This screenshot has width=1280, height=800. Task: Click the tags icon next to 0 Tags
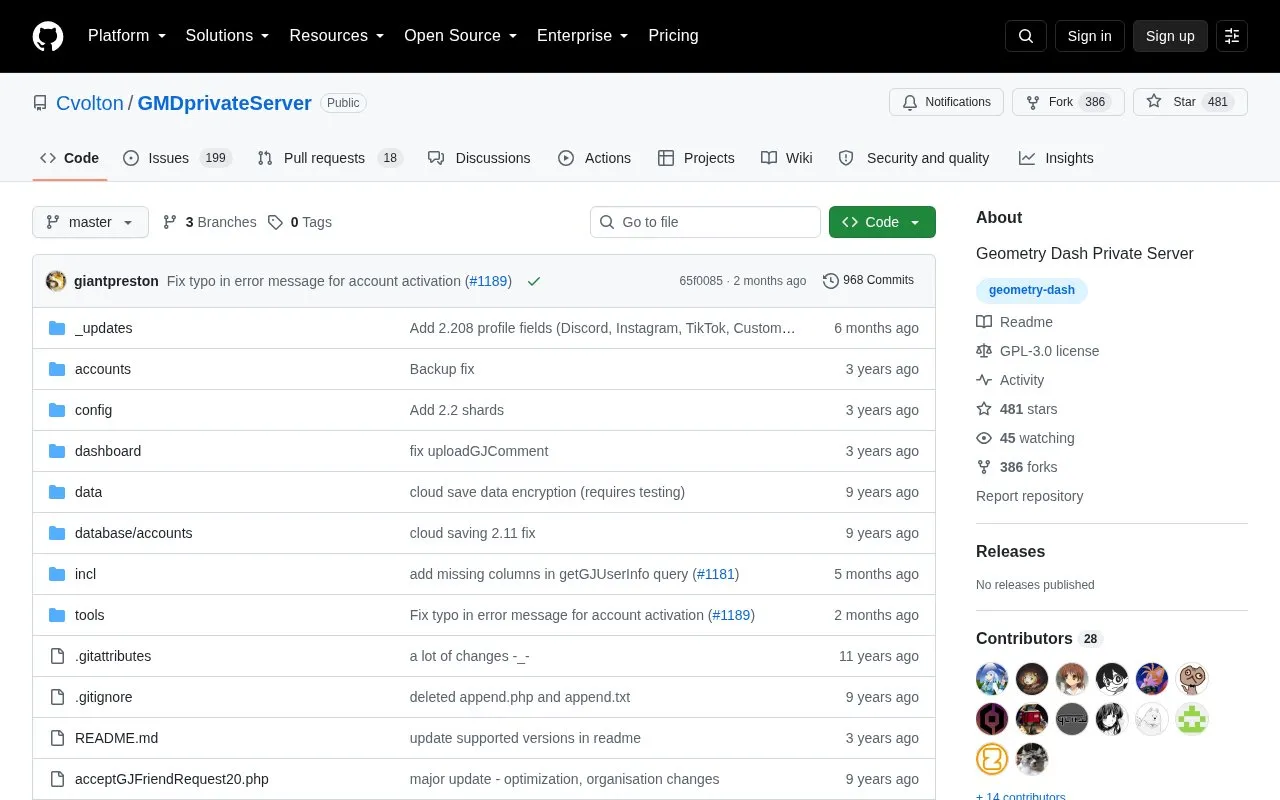click(x=276, y=222)
